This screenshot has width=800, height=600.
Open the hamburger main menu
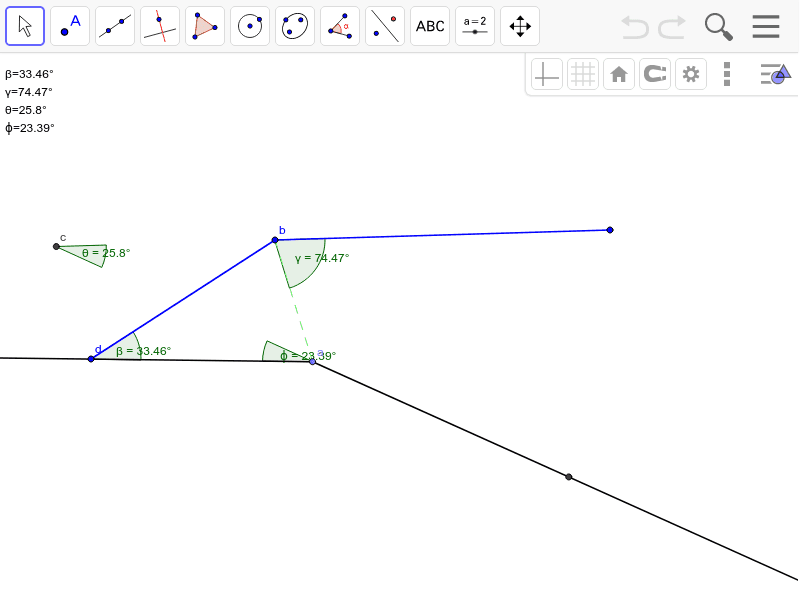coord(766,26)
